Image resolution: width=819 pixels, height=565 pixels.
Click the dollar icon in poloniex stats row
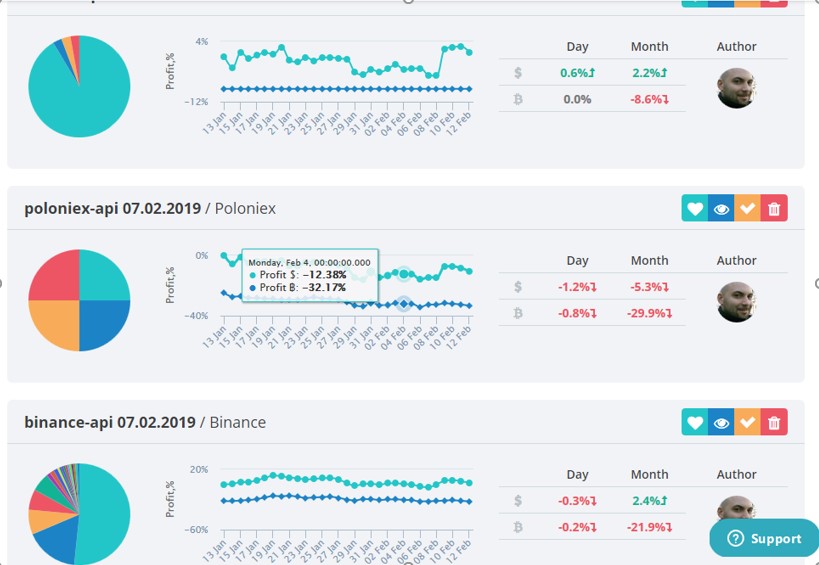[518, 287]
